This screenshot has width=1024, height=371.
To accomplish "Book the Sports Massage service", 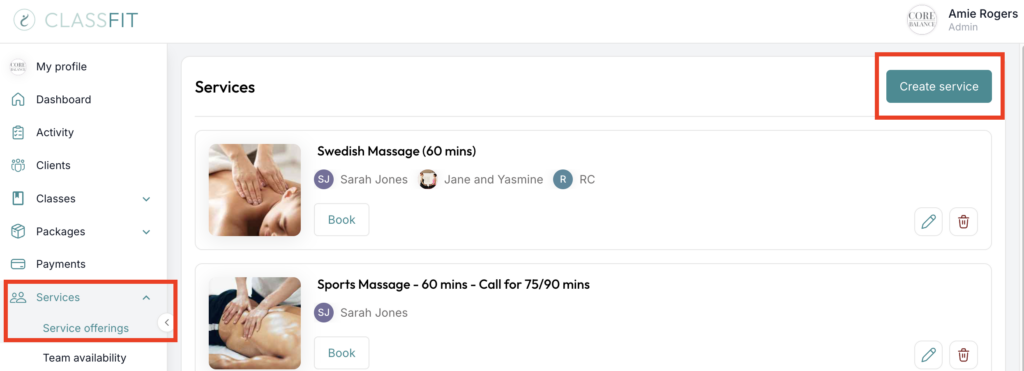I will 342,353.
